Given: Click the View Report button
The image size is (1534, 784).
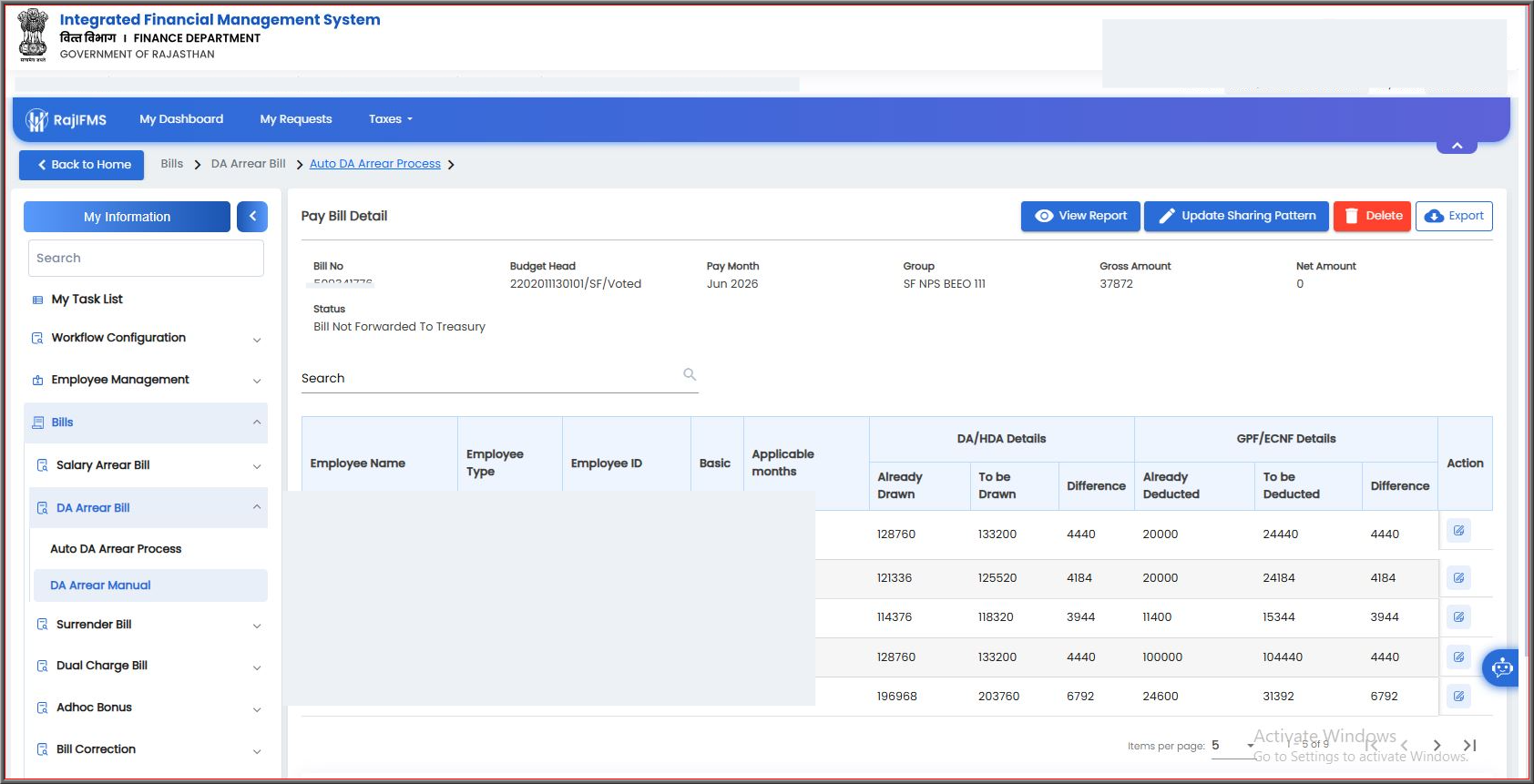Looking at the screenshot, I should [x=1080, y=216].
